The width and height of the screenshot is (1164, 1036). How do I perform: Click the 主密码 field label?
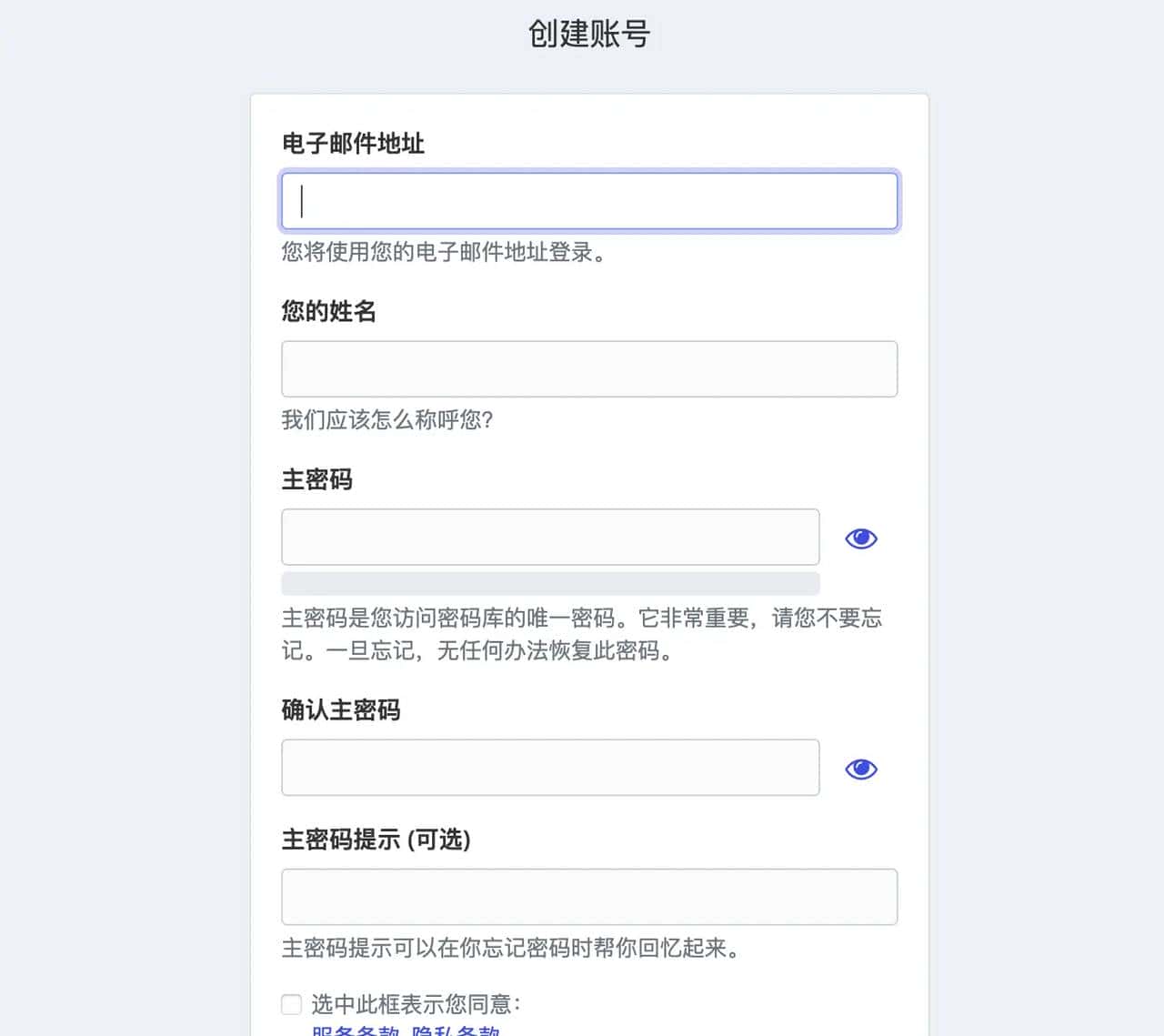point(316,479)
